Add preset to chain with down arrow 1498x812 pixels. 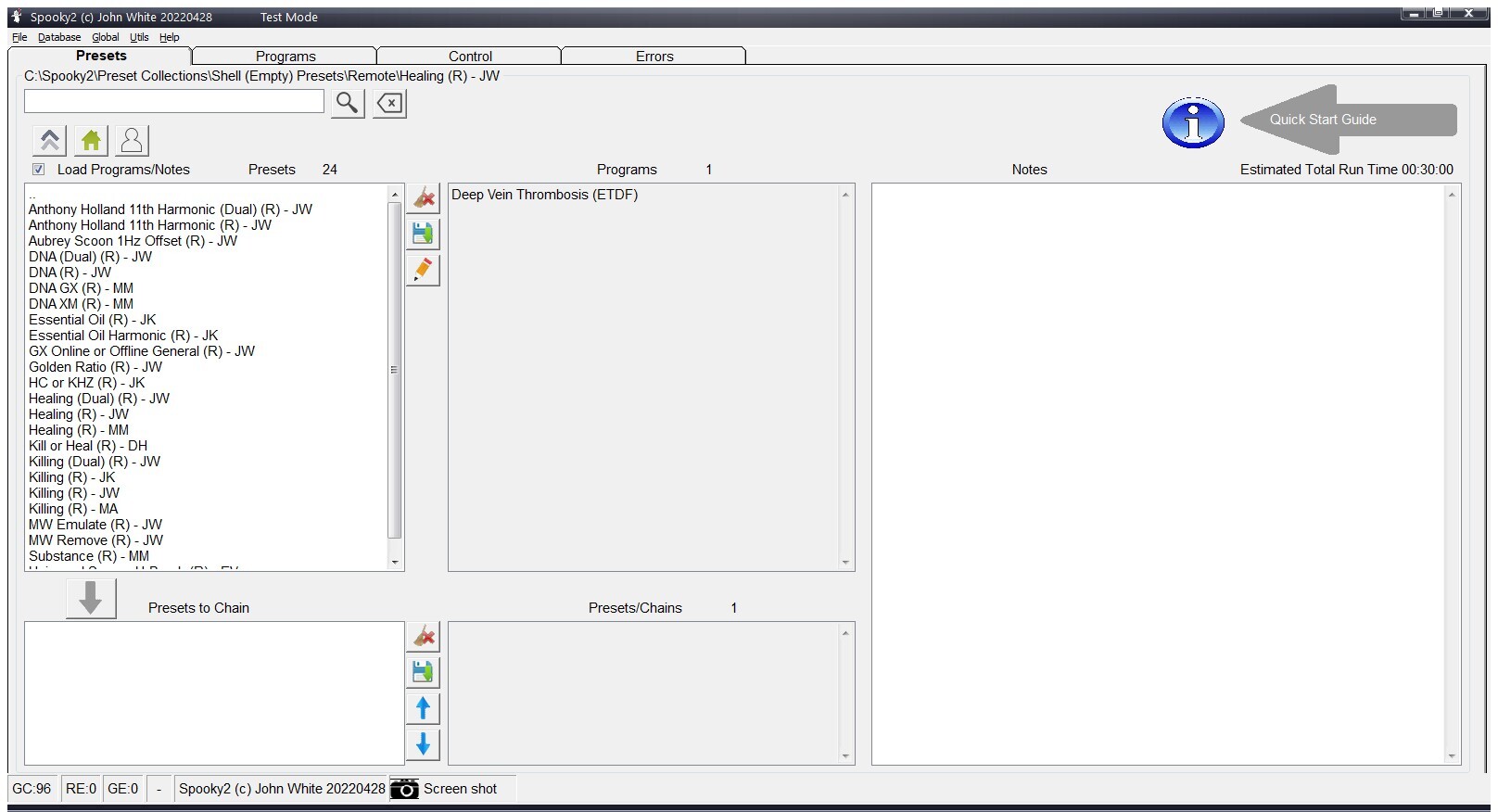[x=91, y=599]
